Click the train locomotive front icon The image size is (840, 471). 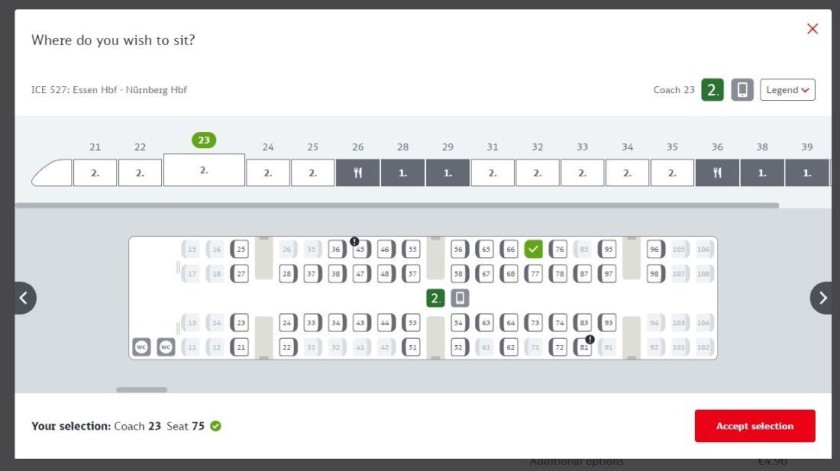click(x=51, y=173)
